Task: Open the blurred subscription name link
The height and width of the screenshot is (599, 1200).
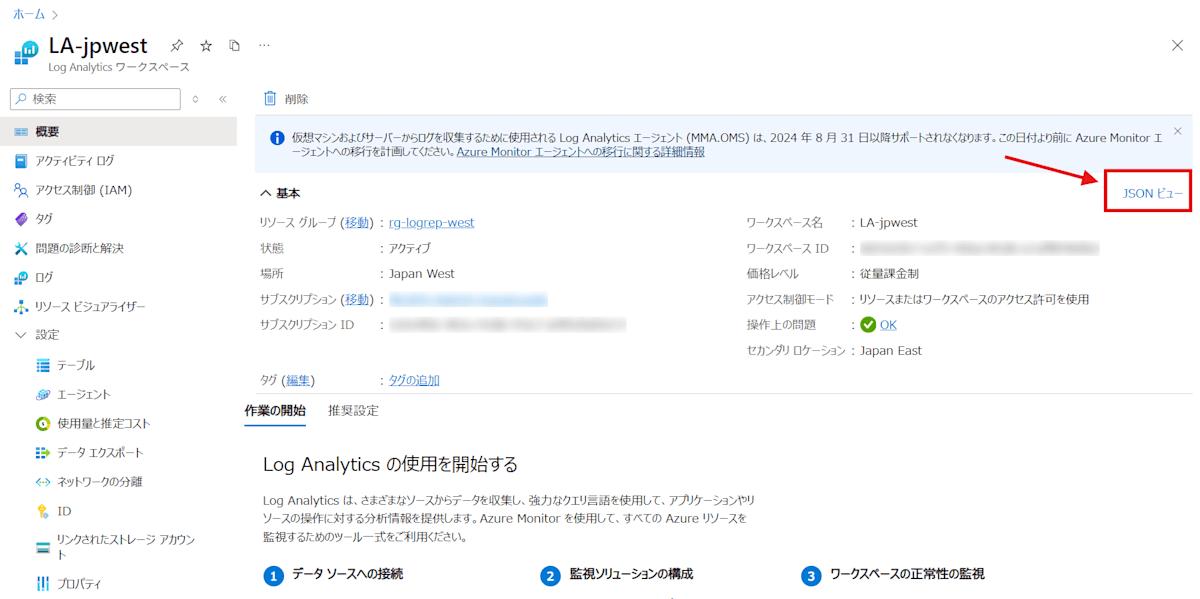Action: point(468,299)
